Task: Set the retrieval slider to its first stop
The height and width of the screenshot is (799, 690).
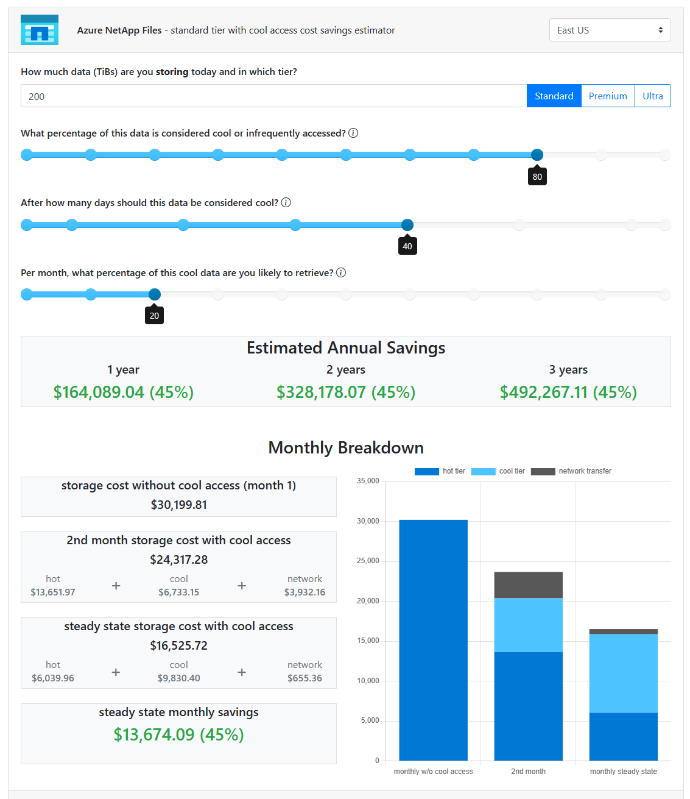Action: 27,295
